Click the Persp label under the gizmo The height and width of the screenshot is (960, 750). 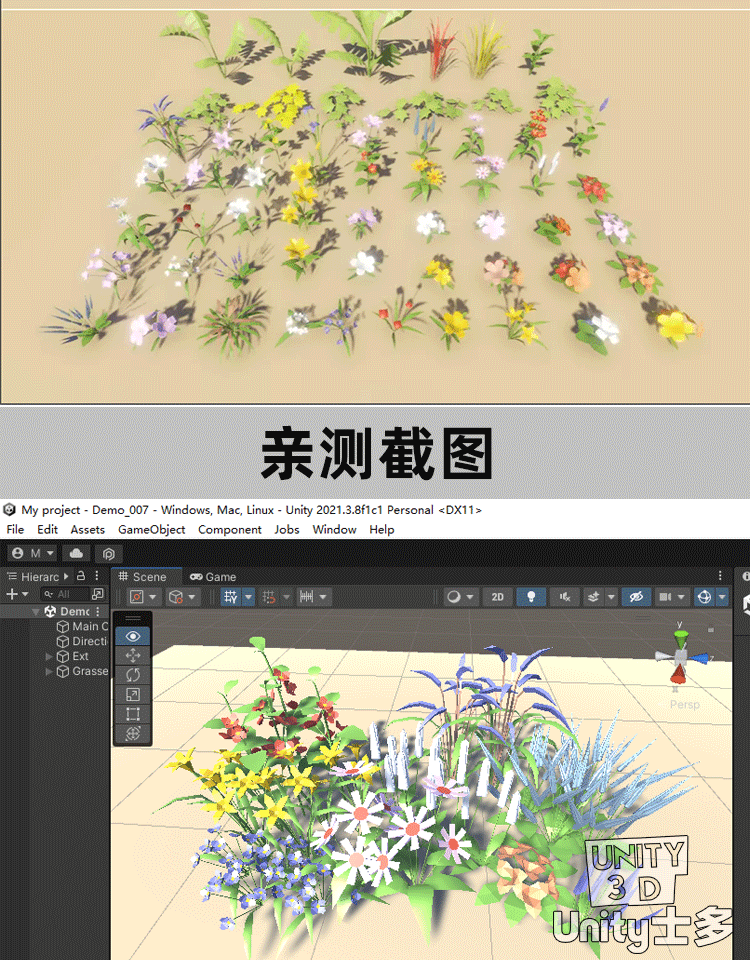[x=684, y=705]
